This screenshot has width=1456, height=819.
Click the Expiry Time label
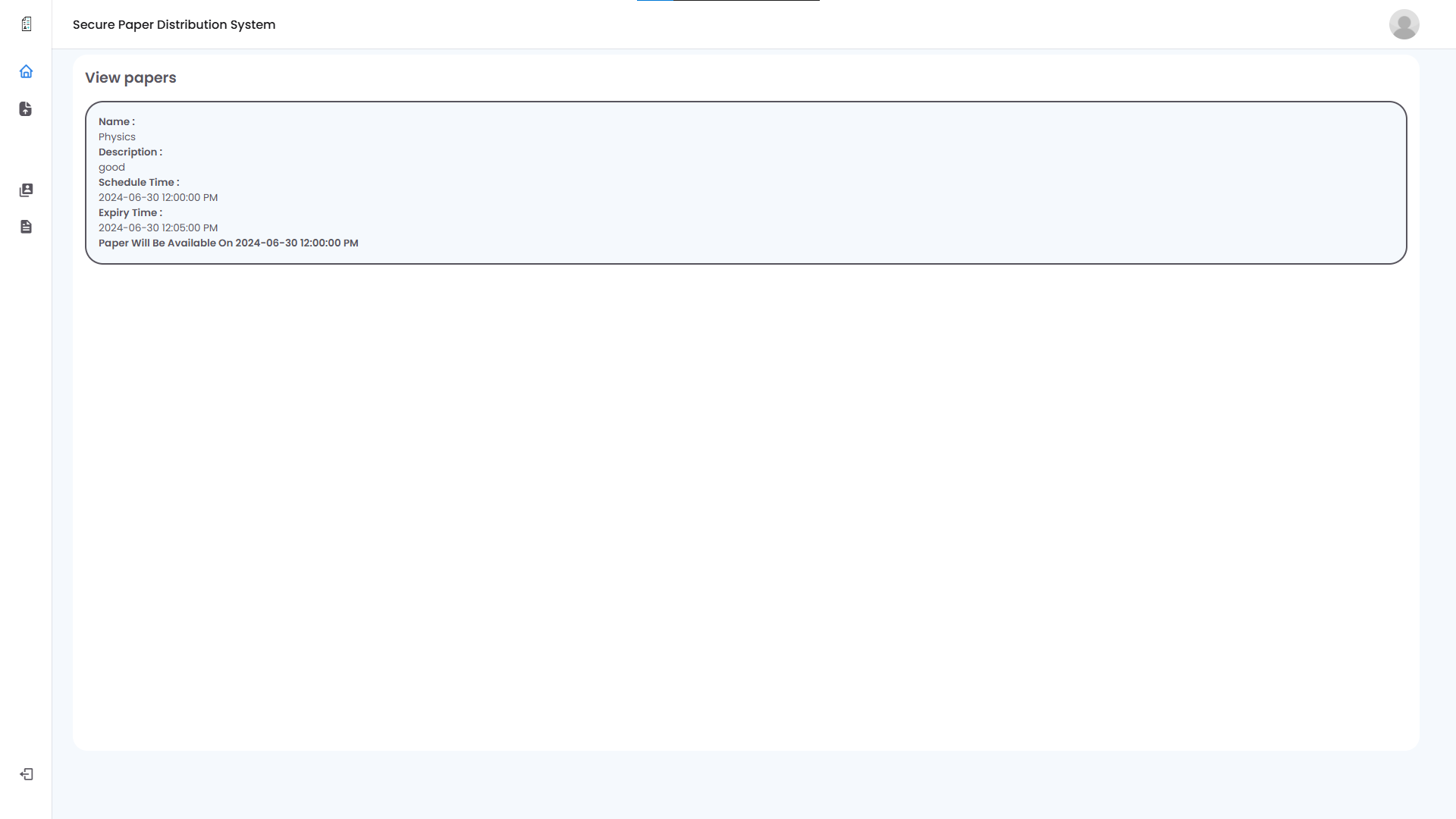coord(130,212)
